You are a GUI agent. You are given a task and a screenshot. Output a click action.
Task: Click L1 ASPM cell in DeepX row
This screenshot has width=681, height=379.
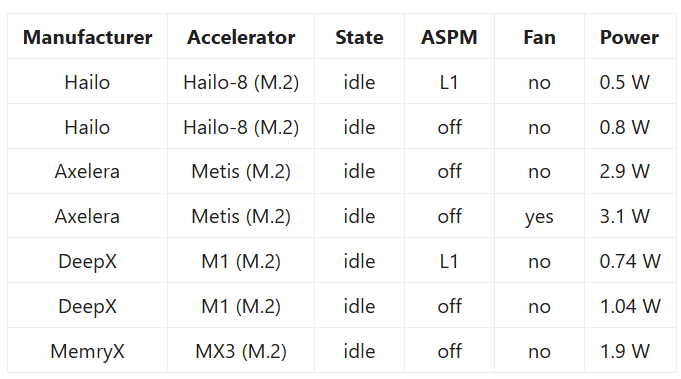[x=449, y=261]
